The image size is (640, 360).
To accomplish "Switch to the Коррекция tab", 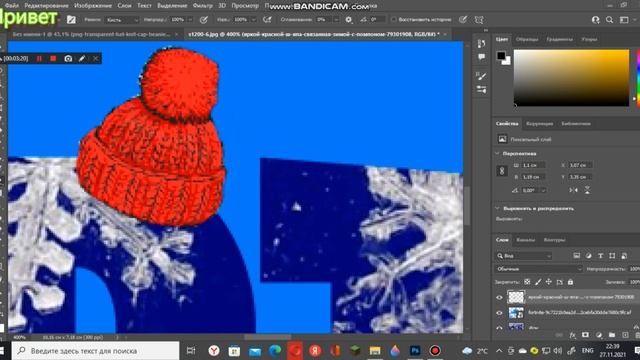I will coord(539,124).
